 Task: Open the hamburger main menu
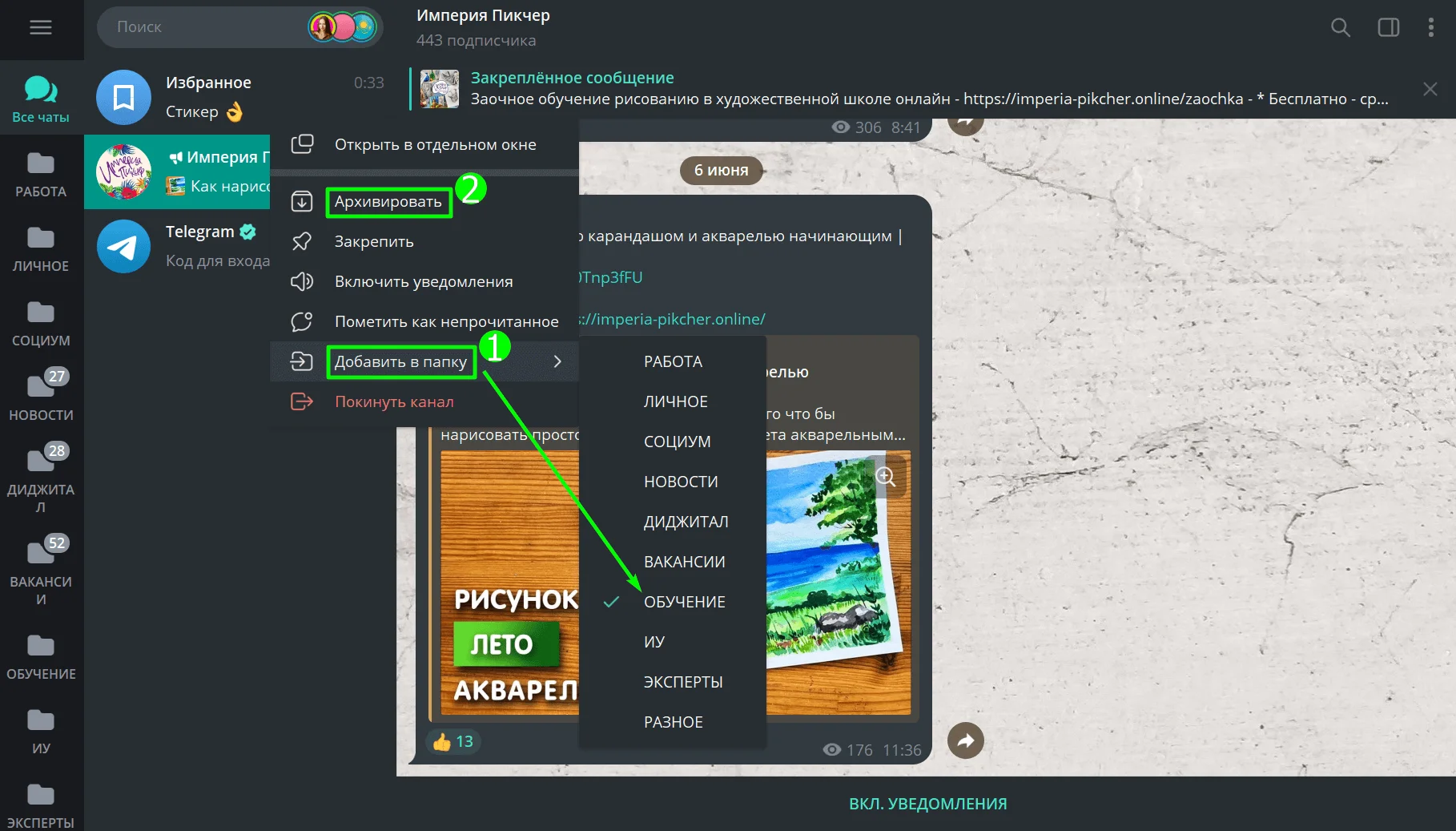[41, 27]
